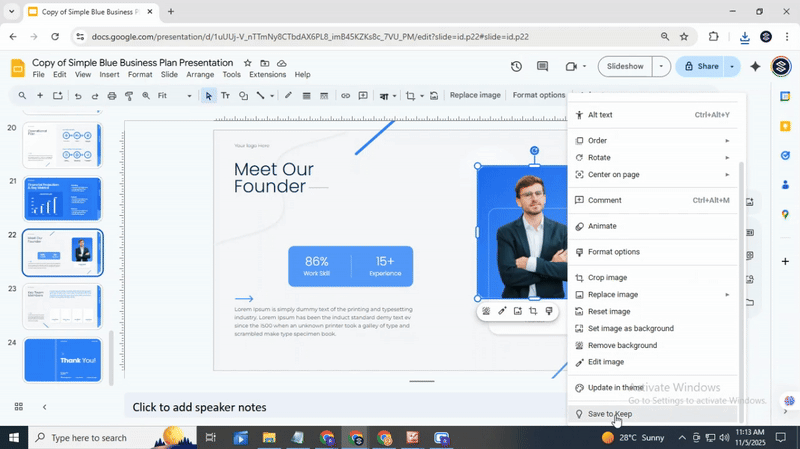Screen dimensions: 800x449
Task: Open the Arrange menu
Action: (x=200, y=75)
